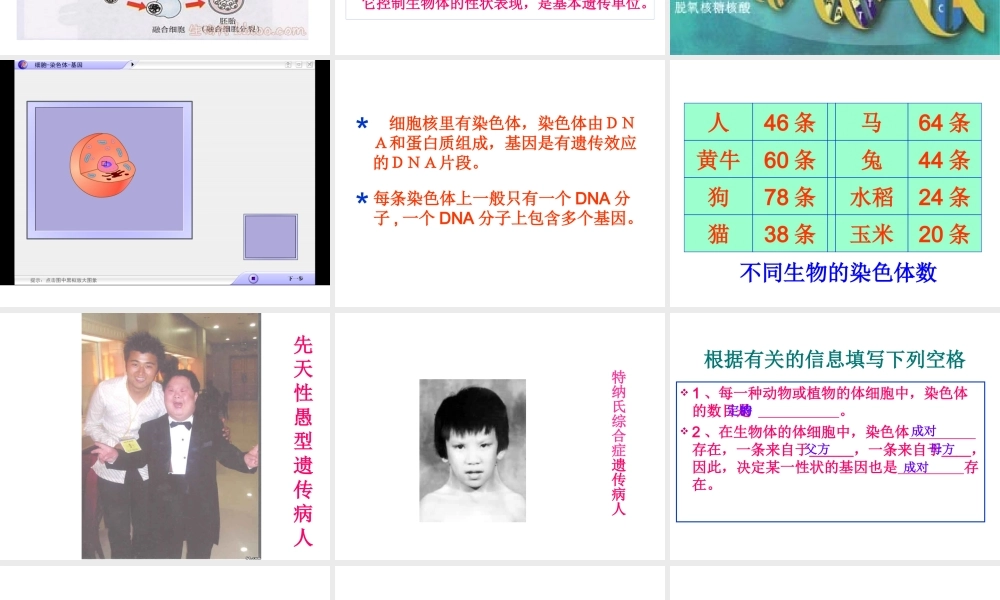
Task: Click the vertical text 特纳氏综合症遗传病人
Action: point(619,443)
